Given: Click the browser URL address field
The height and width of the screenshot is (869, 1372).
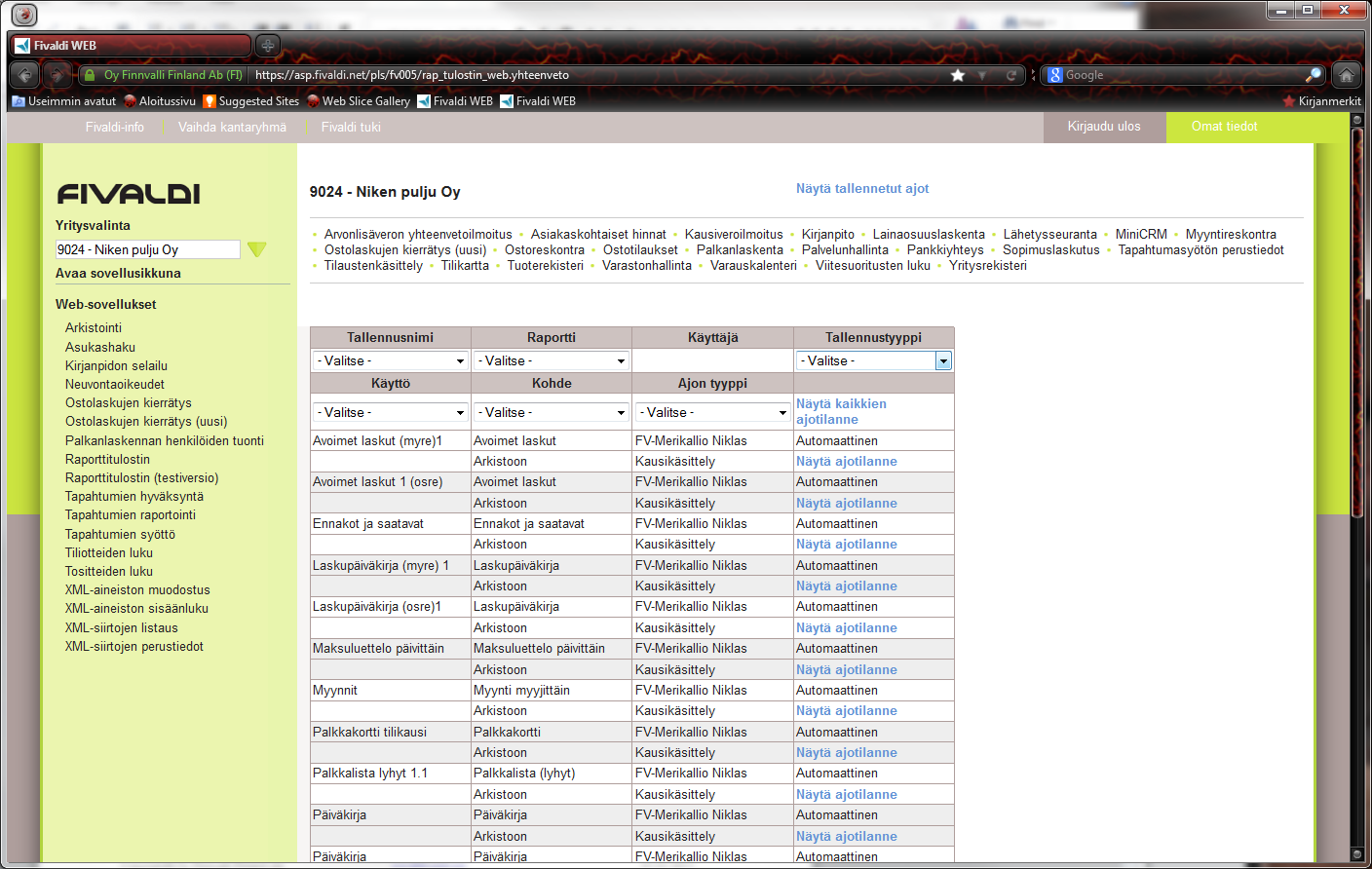Looking at the screenshot, I should coord(599,75).
